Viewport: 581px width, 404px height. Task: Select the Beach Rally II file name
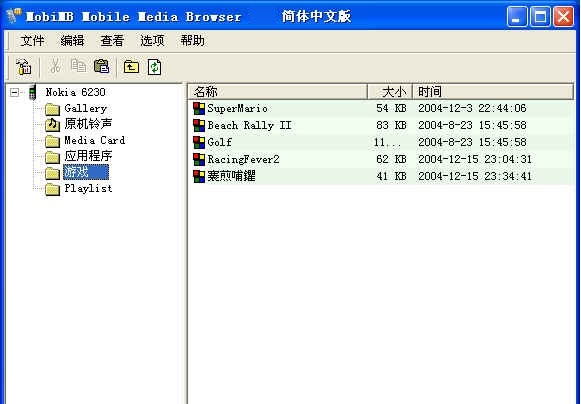pos(249,126)
